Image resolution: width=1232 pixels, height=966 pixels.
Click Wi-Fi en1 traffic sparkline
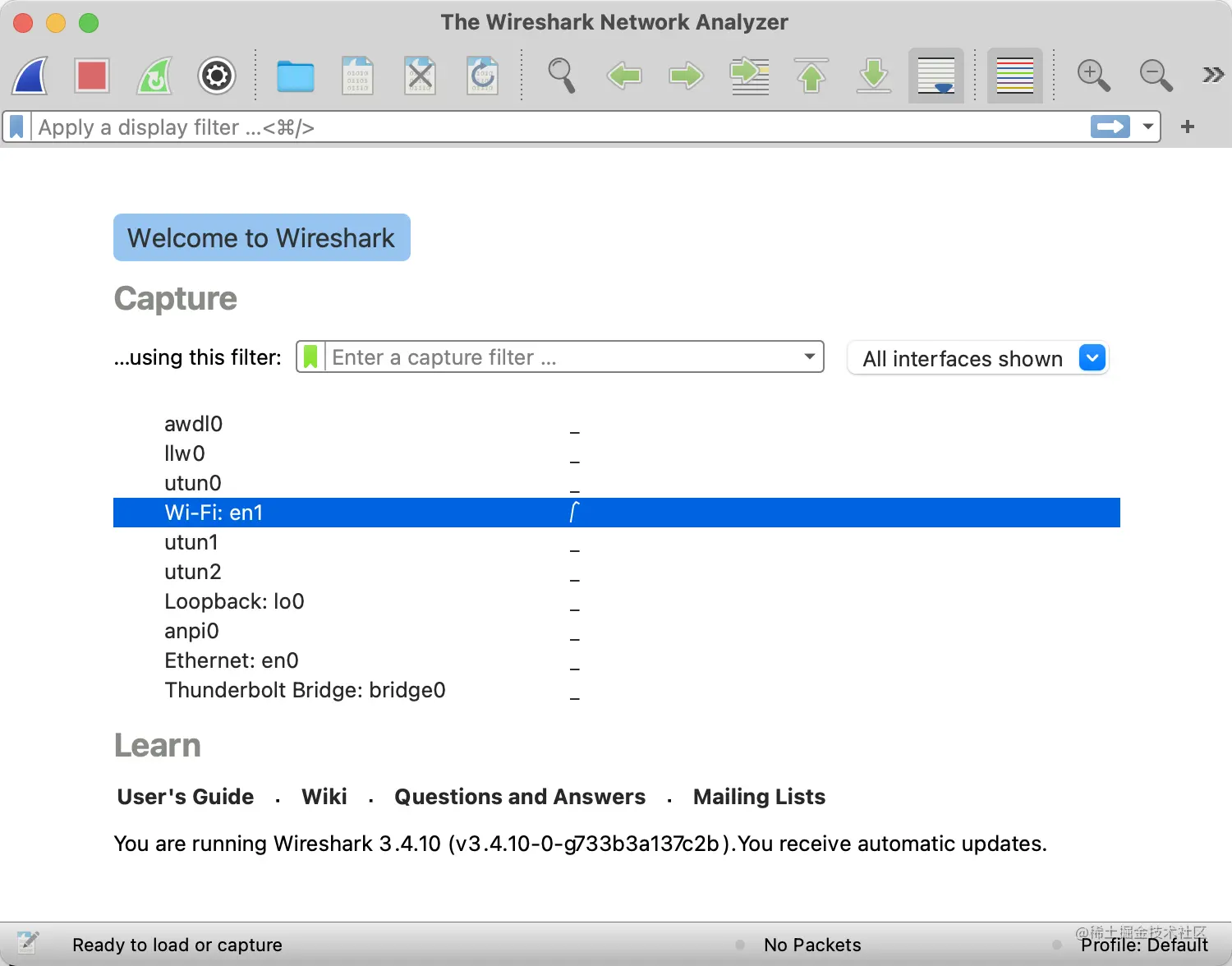click(575, 513)
